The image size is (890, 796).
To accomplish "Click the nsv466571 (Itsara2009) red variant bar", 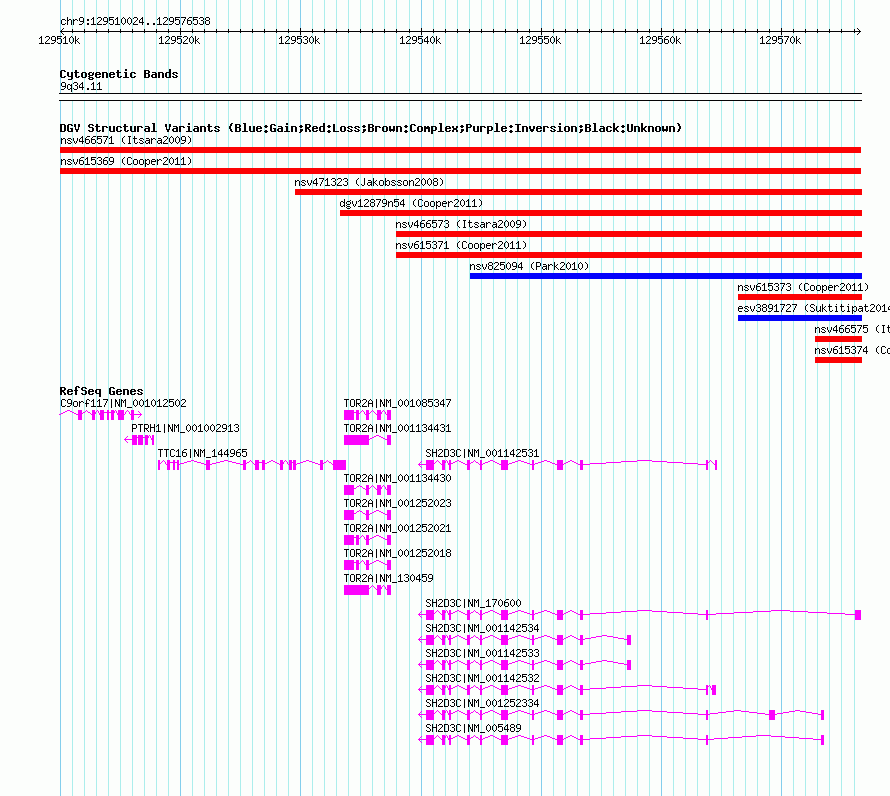I will point(460,150).
